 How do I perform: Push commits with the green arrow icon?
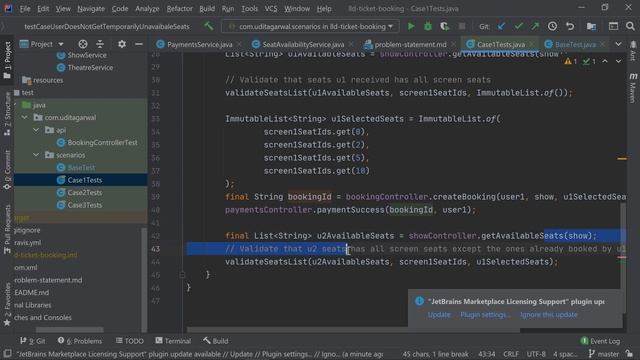pyautogui.click(x=535, y=27)
